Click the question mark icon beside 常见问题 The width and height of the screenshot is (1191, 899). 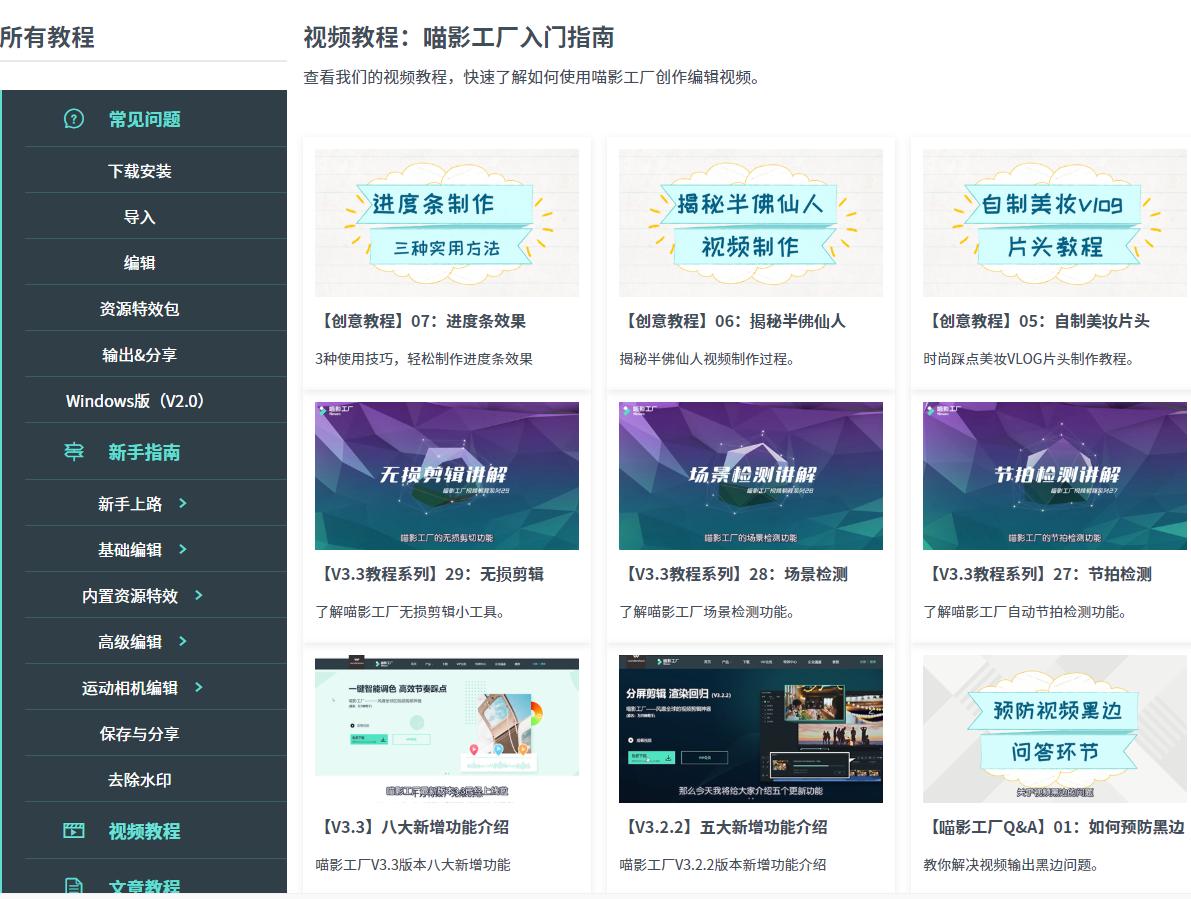(72, 118)
